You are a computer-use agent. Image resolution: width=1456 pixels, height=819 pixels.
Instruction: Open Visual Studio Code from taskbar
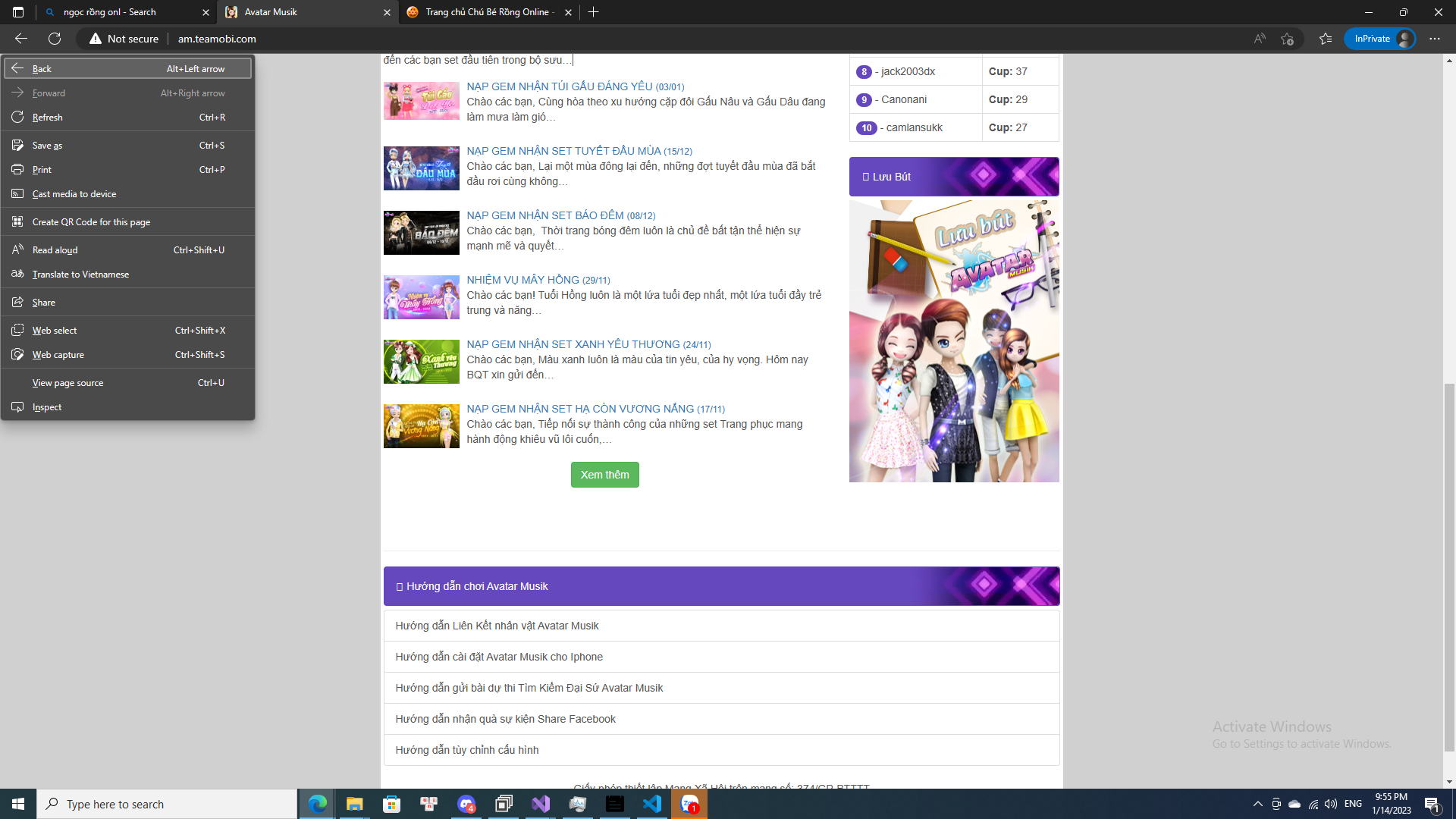pyautogui.click(x=652, y=804)
